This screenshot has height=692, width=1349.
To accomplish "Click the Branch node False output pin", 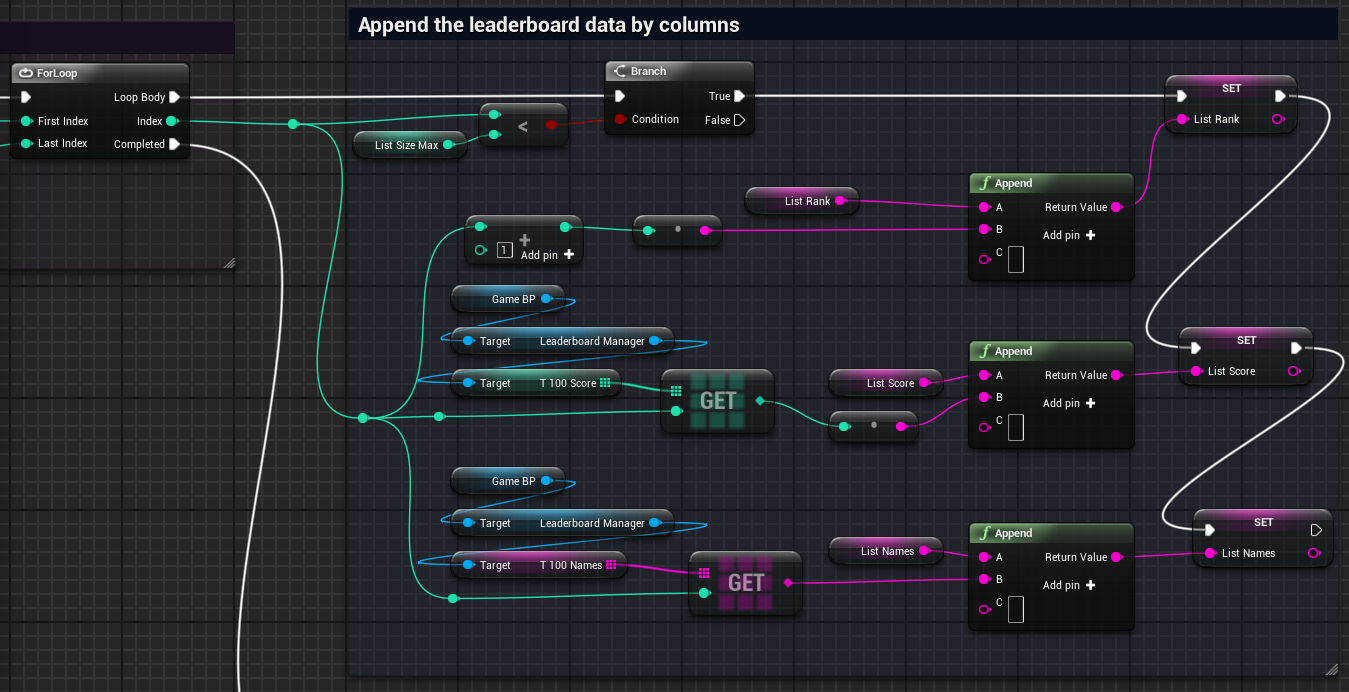I will coord(739,120).
